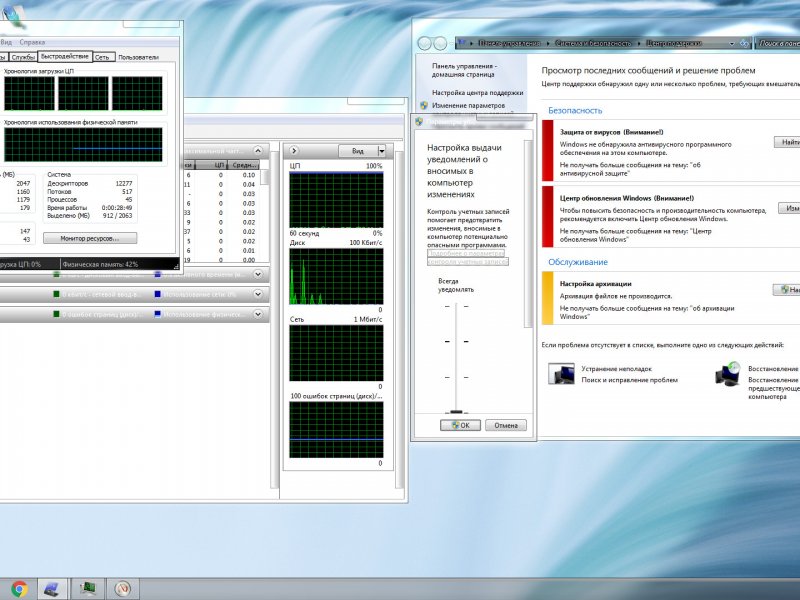The height and width of the screenshot is (600, 800).
Task: Click the ЦП column header in Resource Monitor
Action: point(211,165)
